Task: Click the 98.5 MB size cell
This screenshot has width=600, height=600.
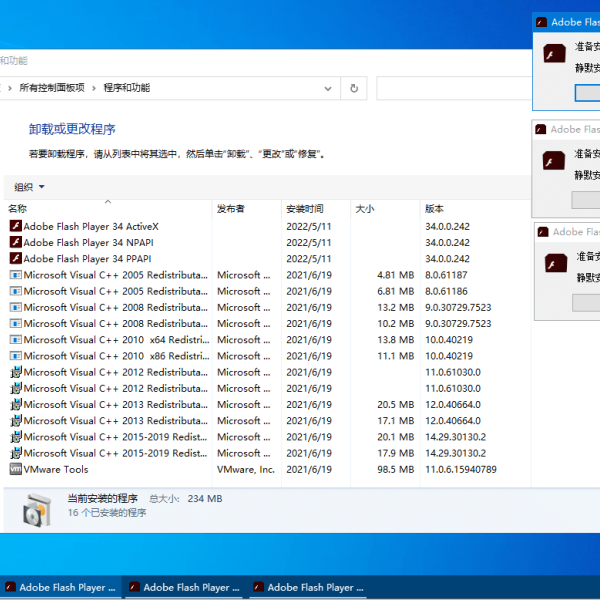Action: pyautogui.click(x=396, y=469)
